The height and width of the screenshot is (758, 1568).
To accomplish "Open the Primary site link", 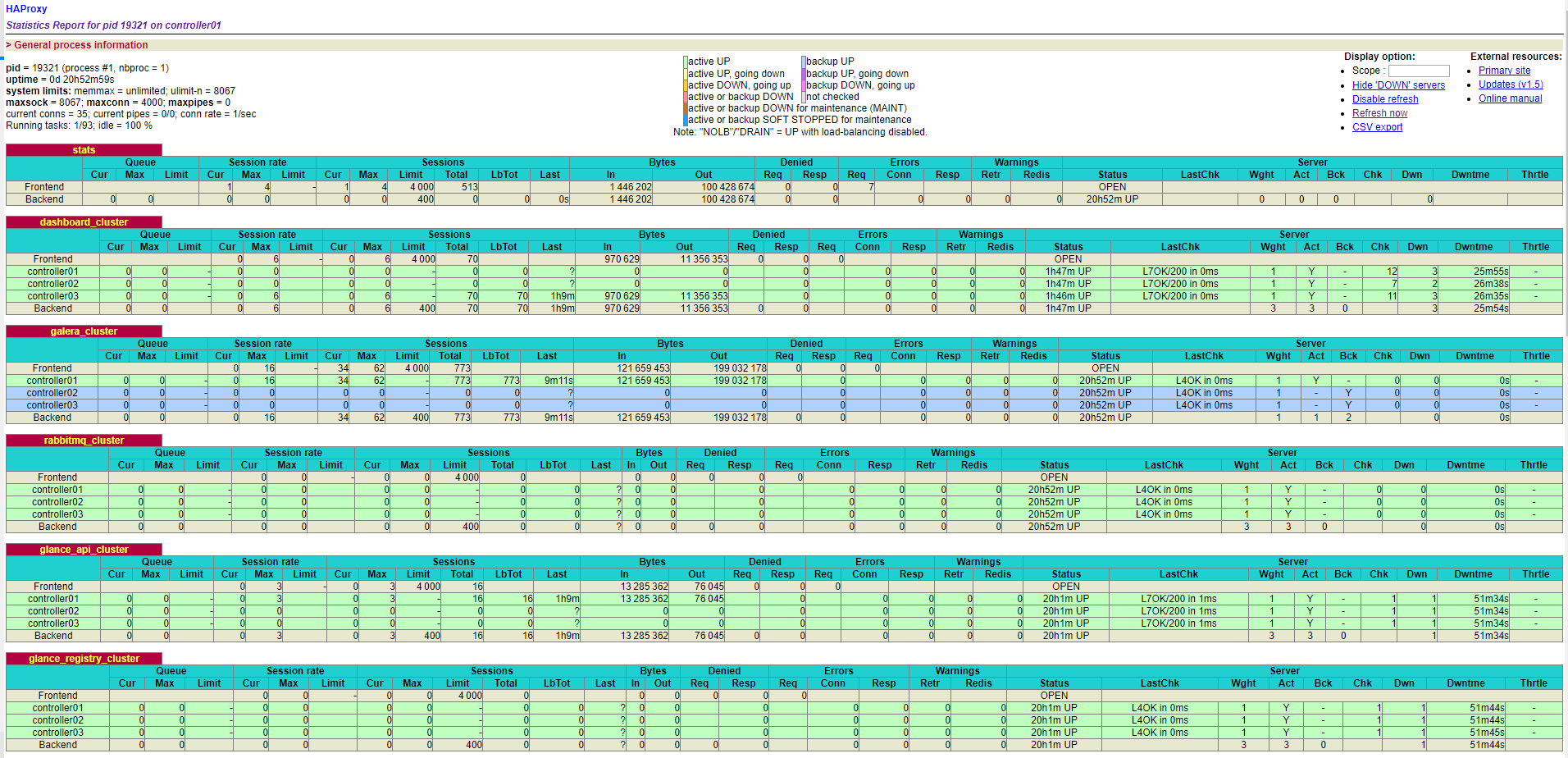I will tap(1504, 71).
